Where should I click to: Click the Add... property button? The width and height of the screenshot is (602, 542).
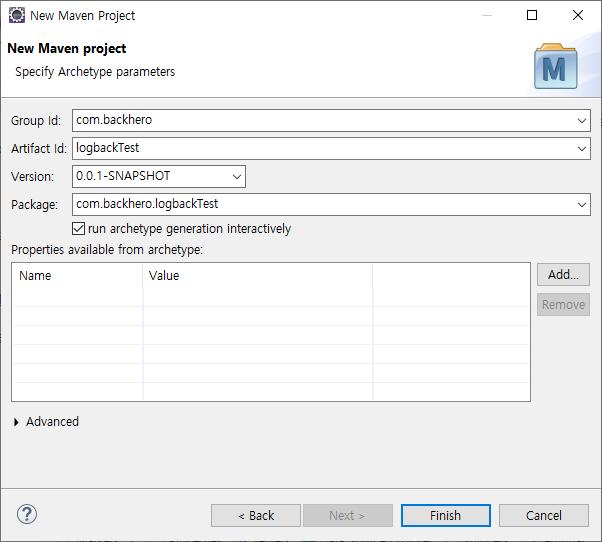(563, 274)
